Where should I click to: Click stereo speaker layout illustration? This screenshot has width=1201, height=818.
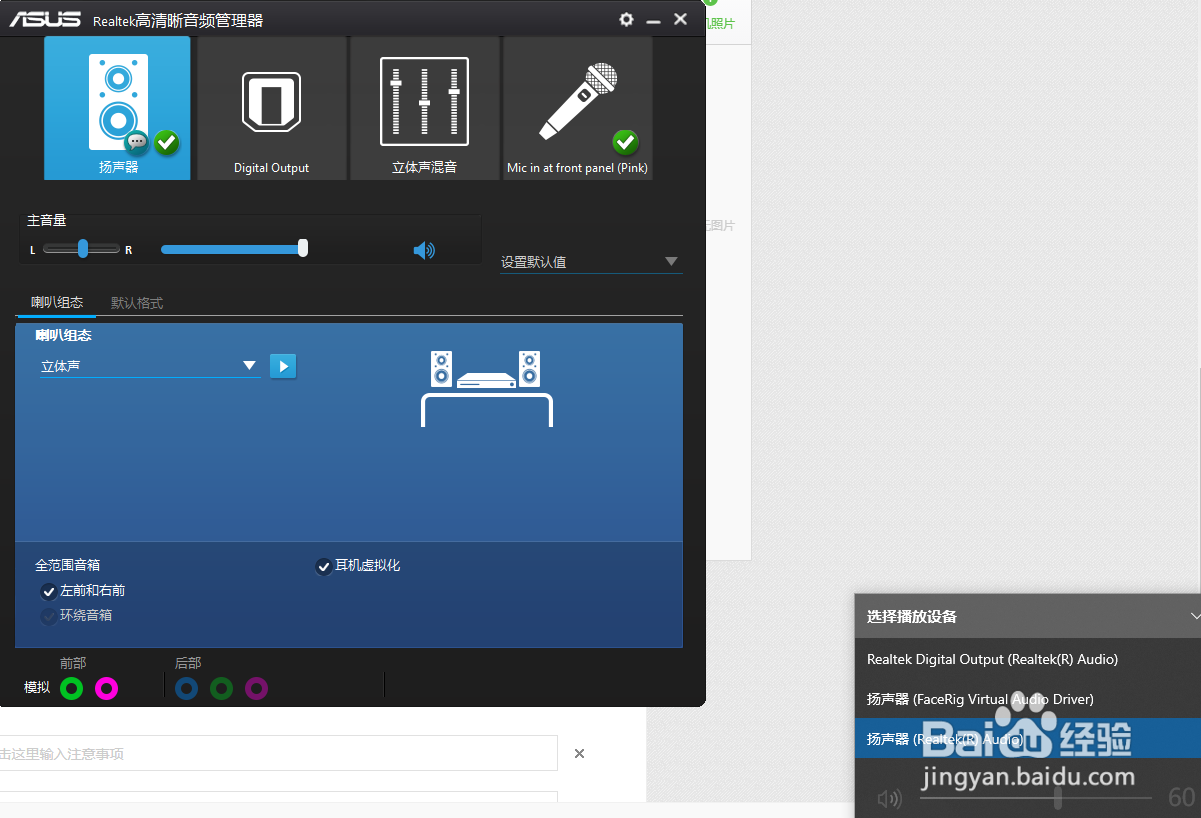click(486, 388)
